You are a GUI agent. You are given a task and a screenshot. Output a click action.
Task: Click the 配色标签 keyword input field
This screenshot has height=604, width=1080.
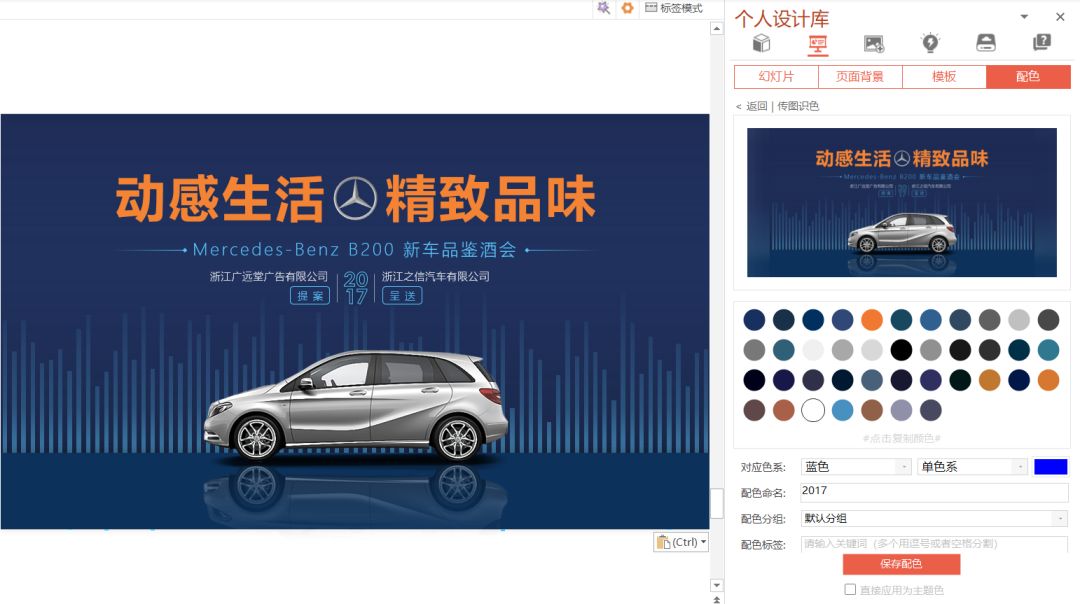click(934, 544)
